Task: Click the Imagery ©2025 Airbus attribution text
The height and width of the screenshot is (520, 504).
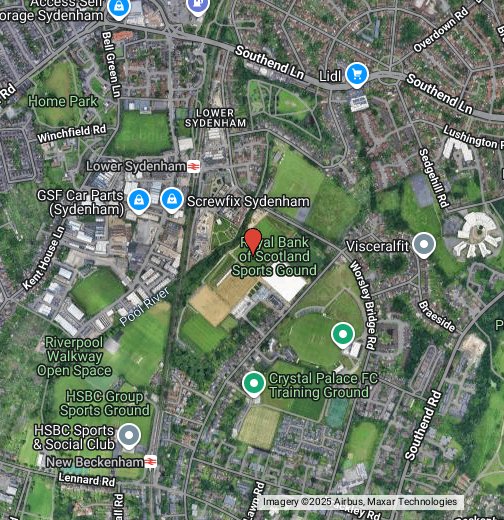Action: [x=360, y=502]
